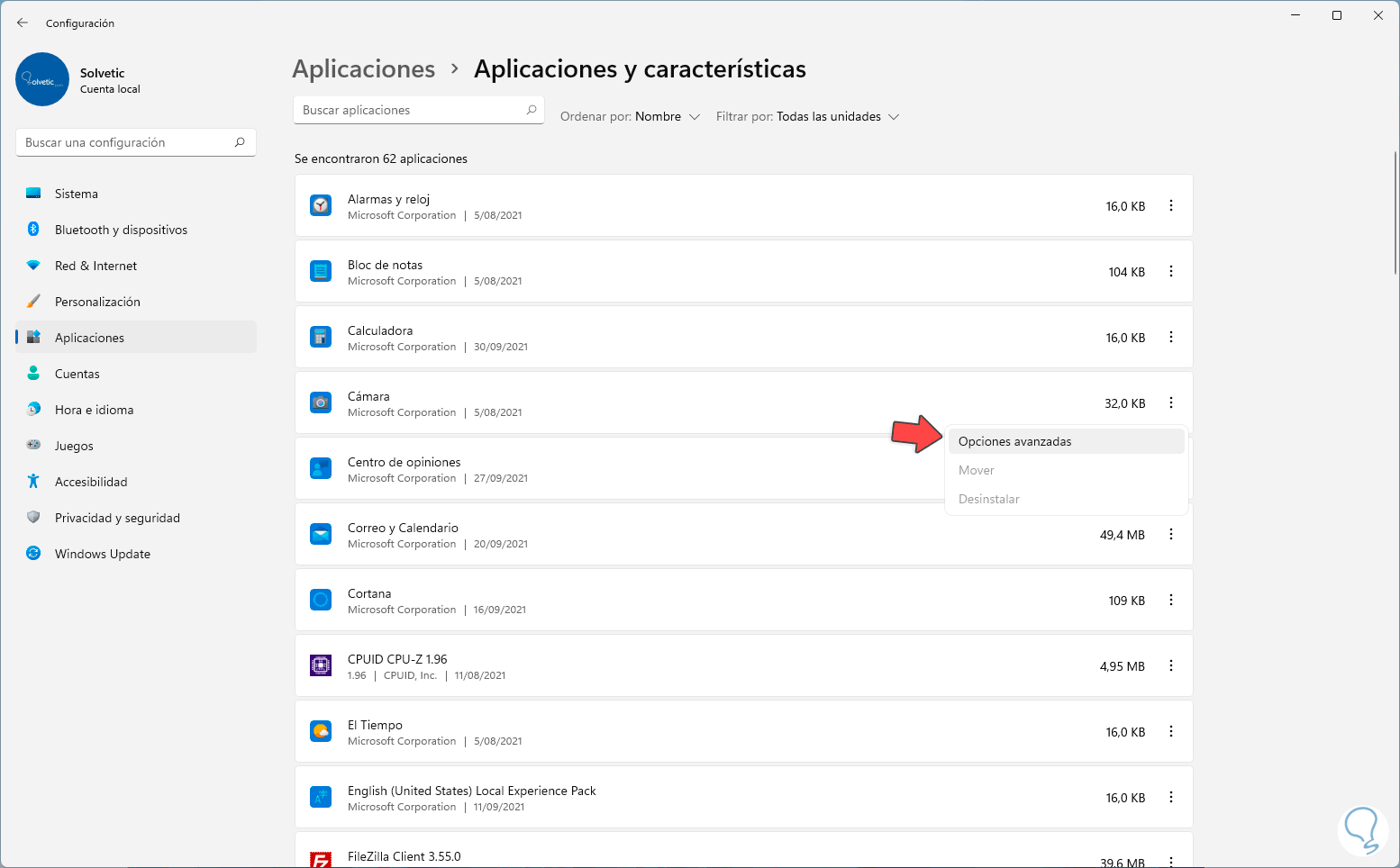Click the Bluetooth y dispositivos icon
The height and width of the screenshot is (868, 1400).
[33, 230]
